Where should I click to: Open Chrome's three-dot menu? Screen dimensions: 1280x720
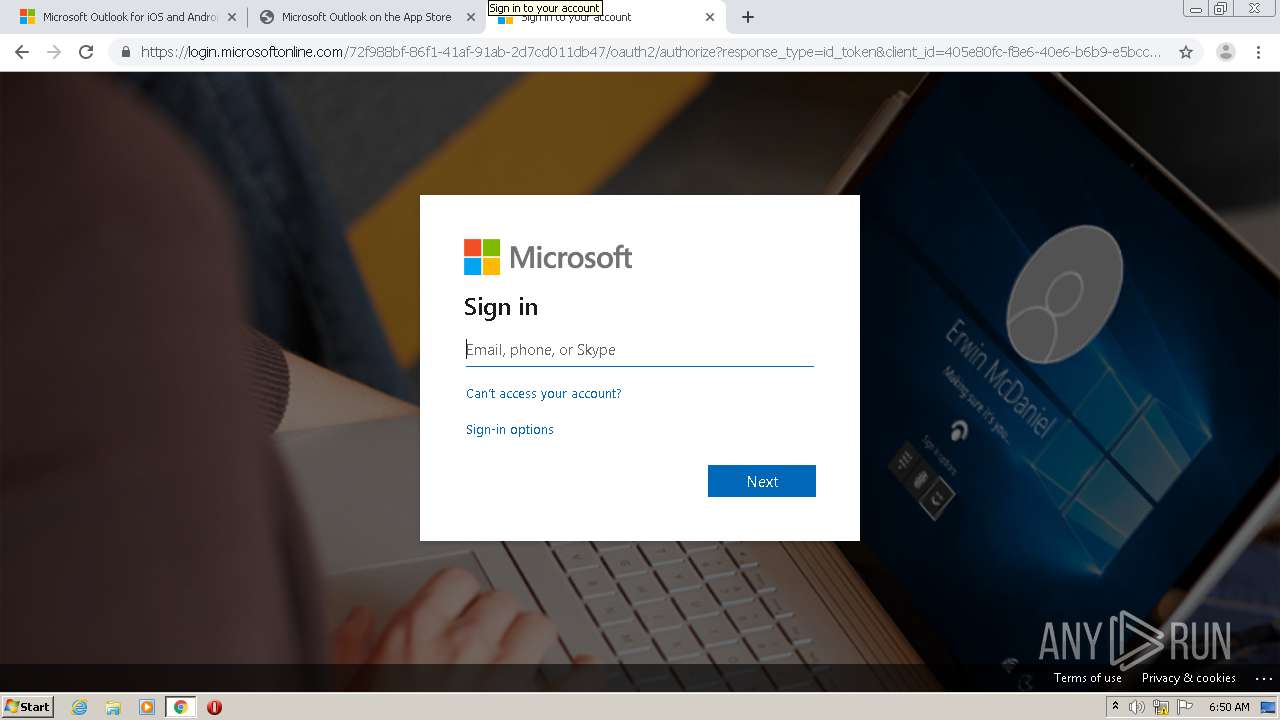[1258, 52]
